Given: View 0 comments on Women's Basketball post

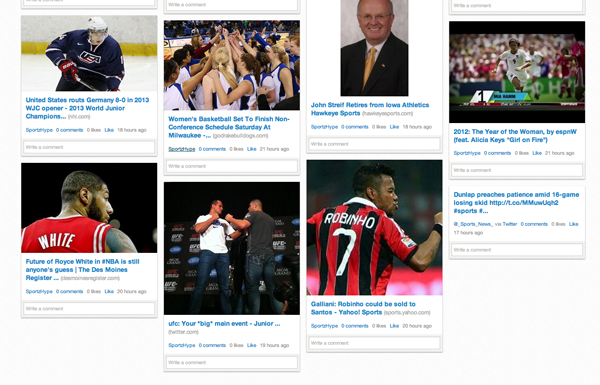Looking at the screenshot, I should click(x=212, y=149).
